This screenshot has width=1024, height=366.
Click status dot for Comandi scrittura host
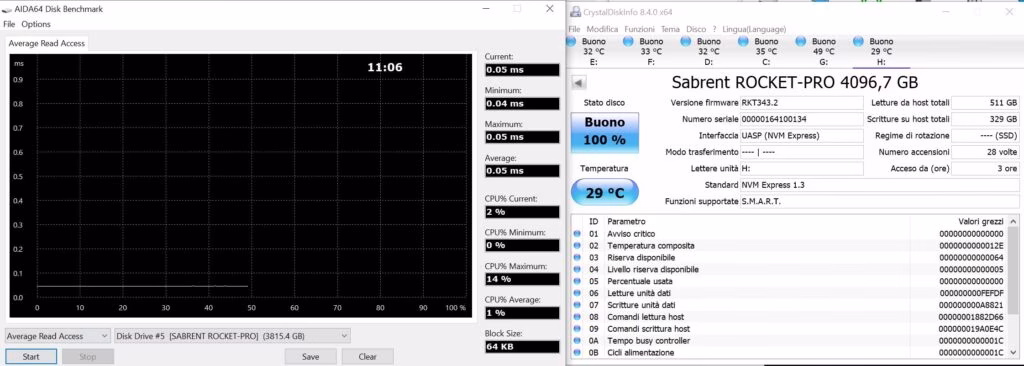(577, 329)
